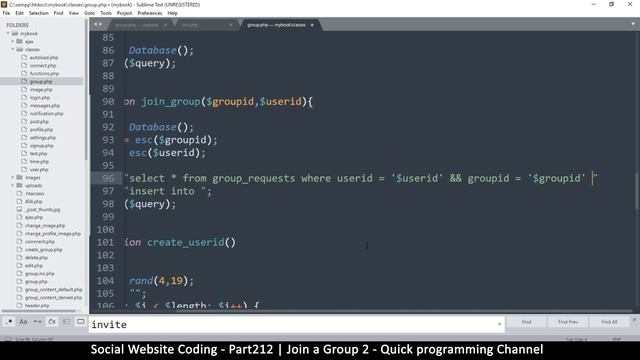Click the status bar panel switcher icon

(x=8, y=339)
